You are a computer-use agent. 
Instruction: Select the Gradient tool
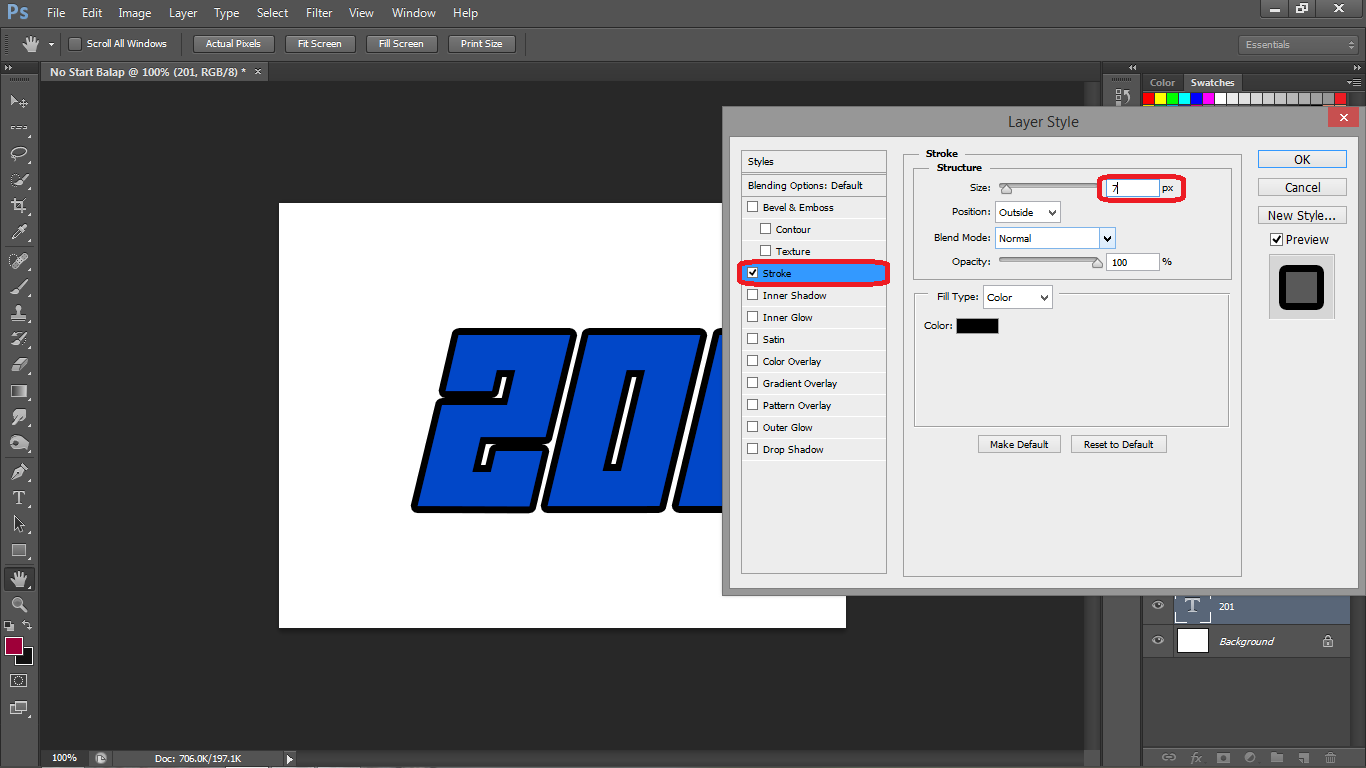click(x=19, y=391)
